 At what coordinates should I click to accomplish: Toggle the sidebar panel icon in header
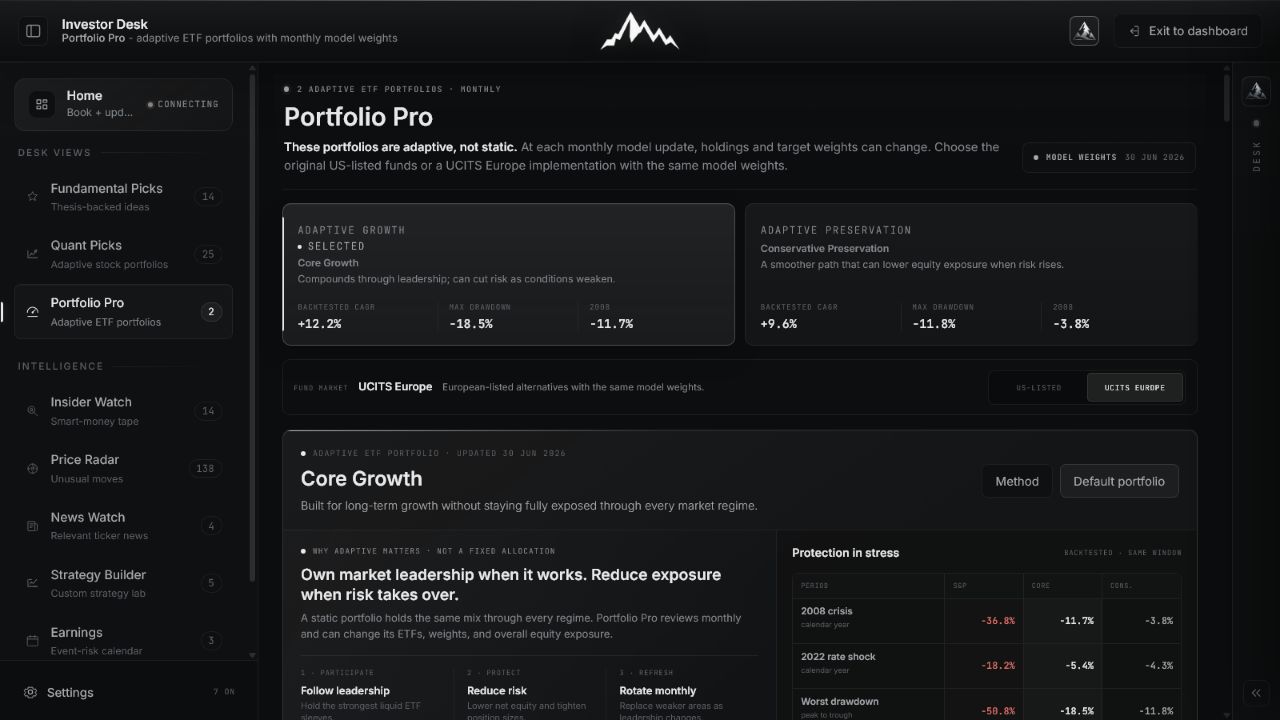33,31
